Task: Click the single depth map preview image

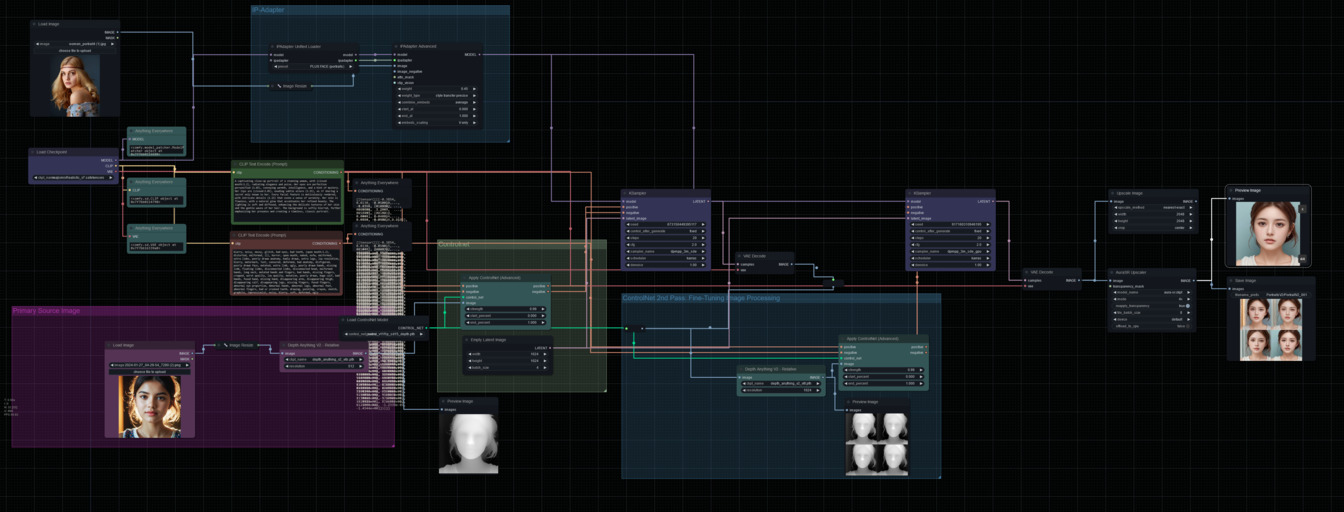Action: pos(468,442)
